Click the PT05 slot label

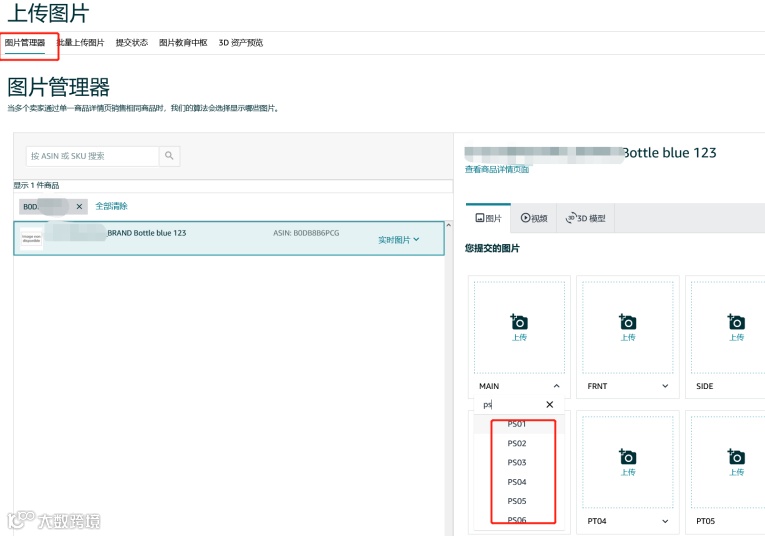705,521
